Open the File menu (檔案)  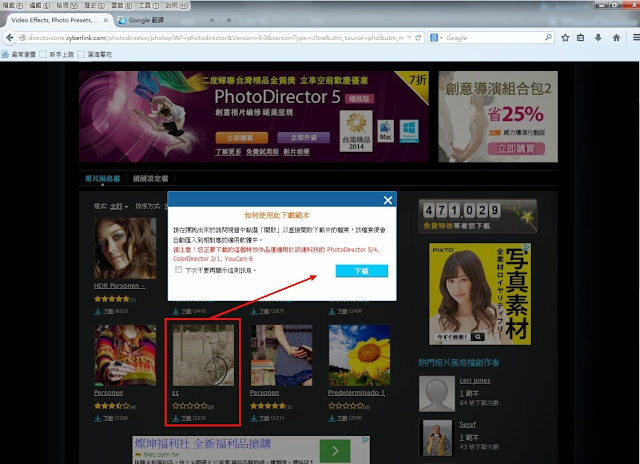pyautogui.click(x=13, y=5)
